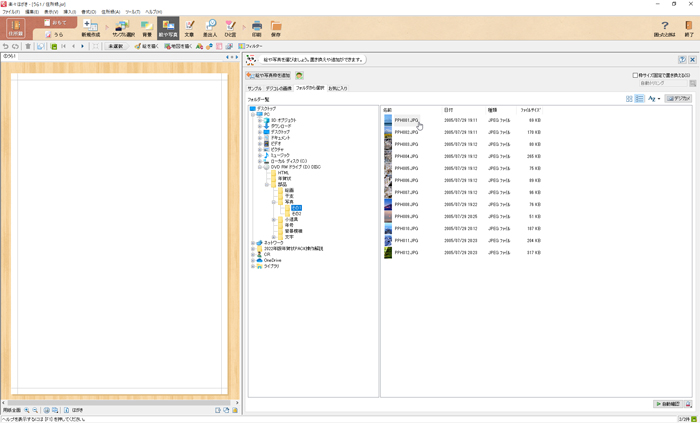Switch to the うら side option

click(x=57, y=34)
